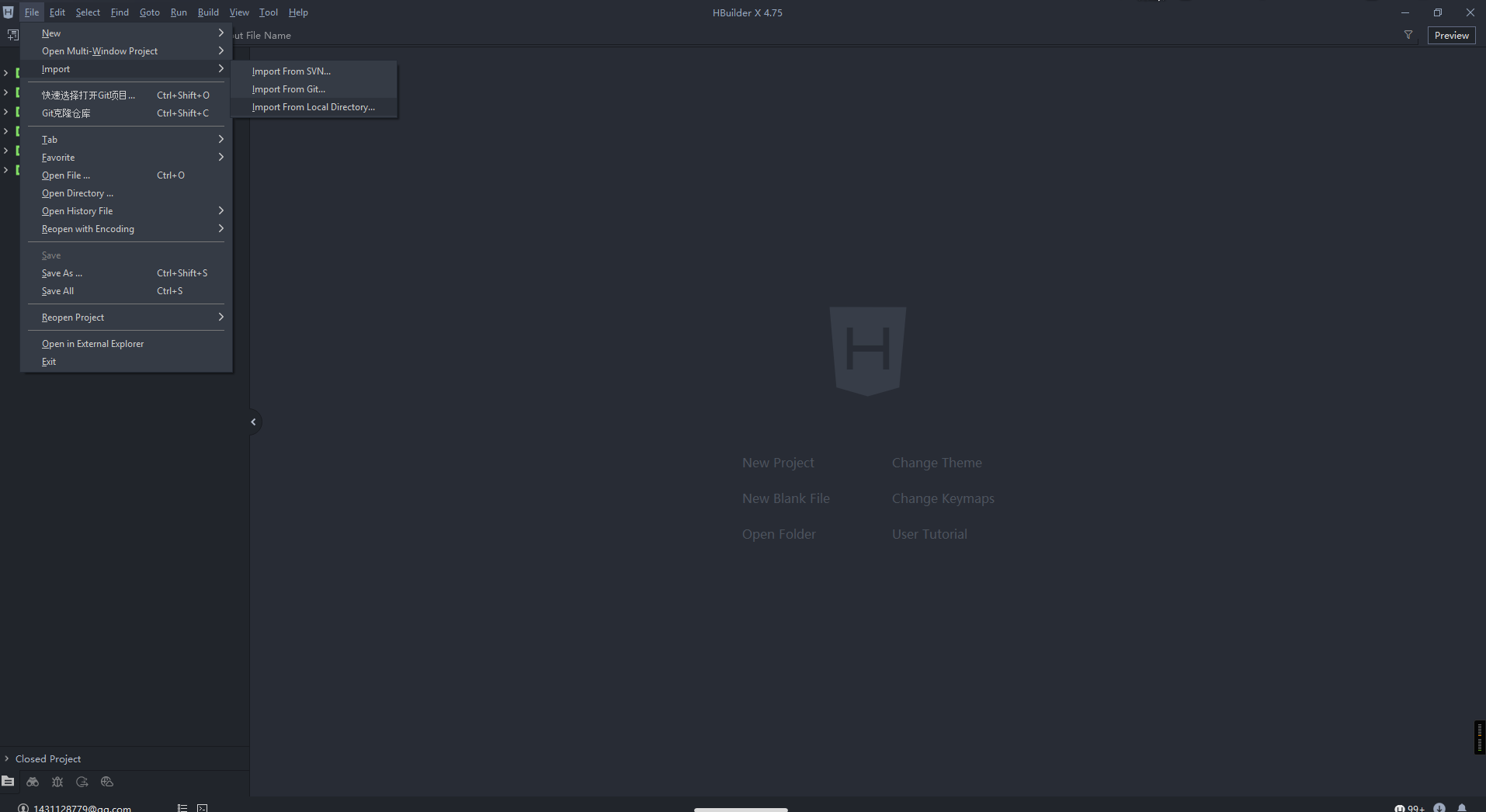Image resolution: width=1486 pixels, height=812 pixels.
Task: Open the terminal icon in status bar
Action: pos(203,808)
